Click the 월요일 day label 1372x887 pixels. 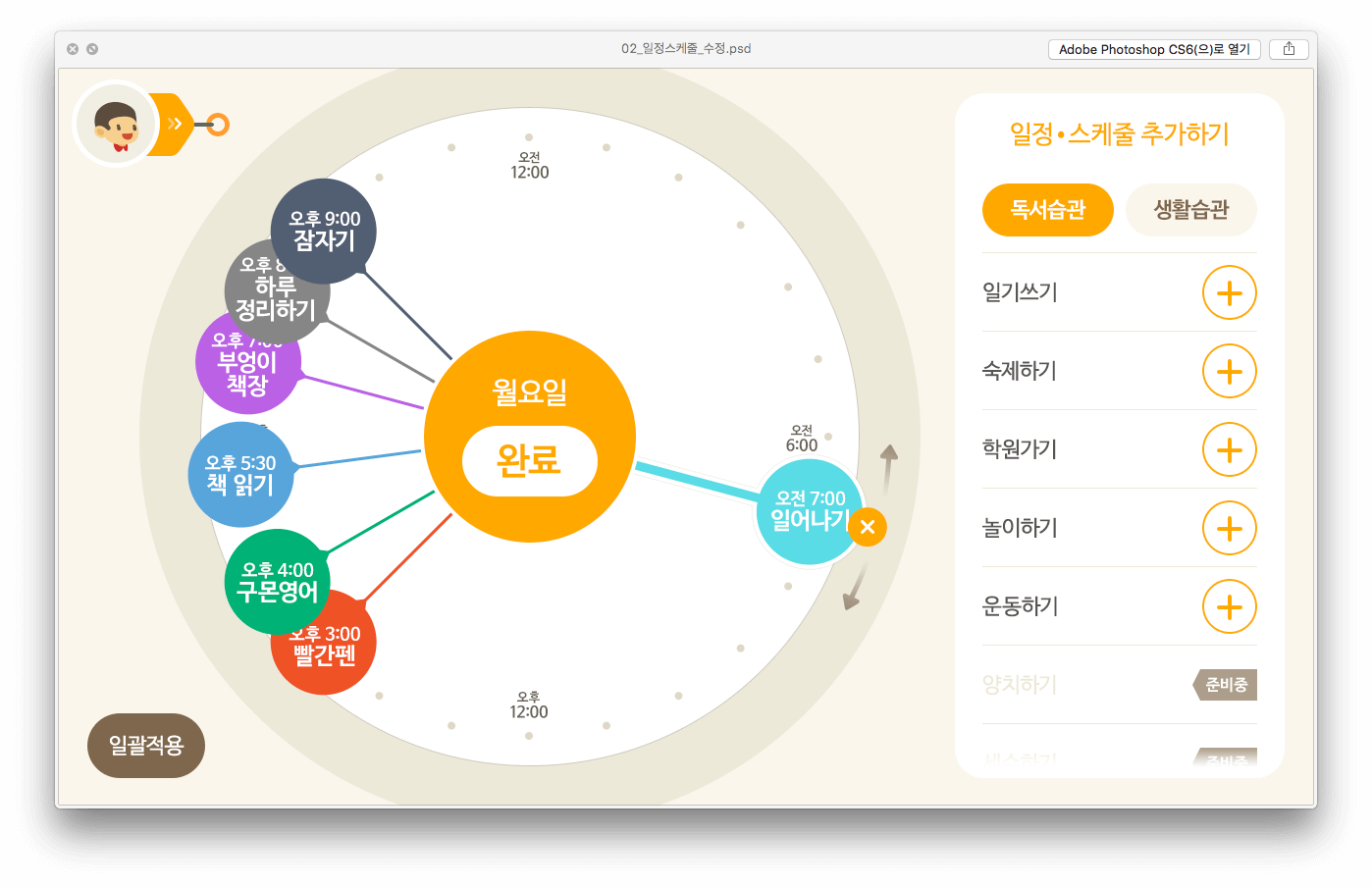(x=530, y=391)
